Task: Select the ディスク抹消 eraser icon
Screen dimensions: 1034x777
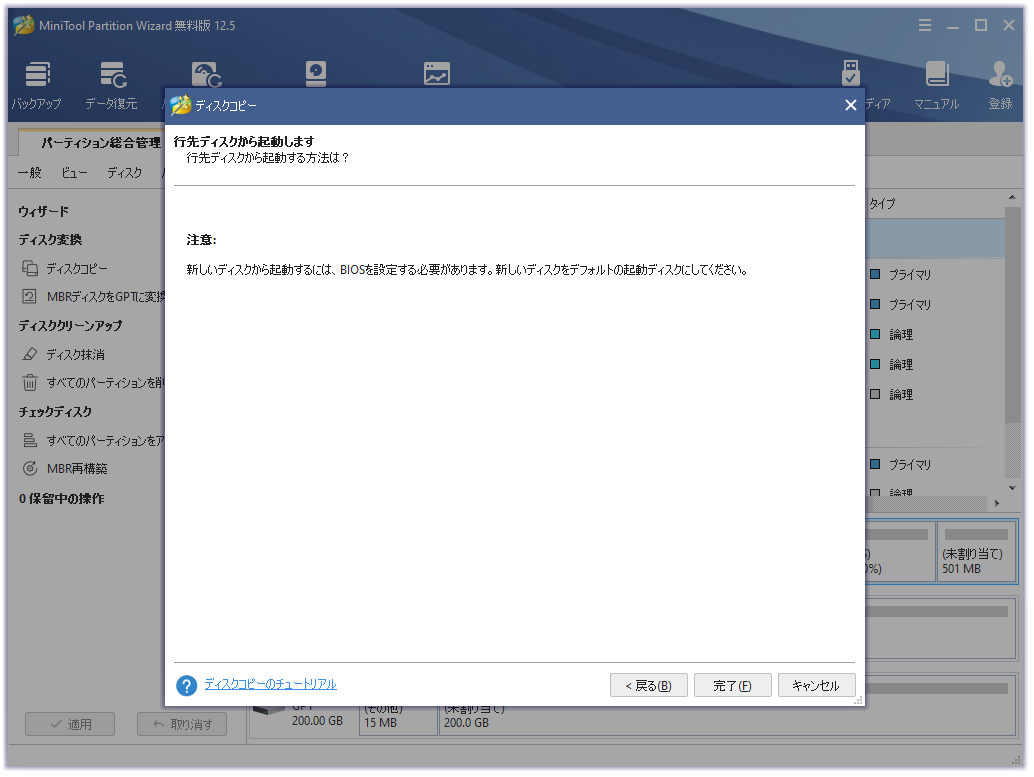Action: [31, 353]
